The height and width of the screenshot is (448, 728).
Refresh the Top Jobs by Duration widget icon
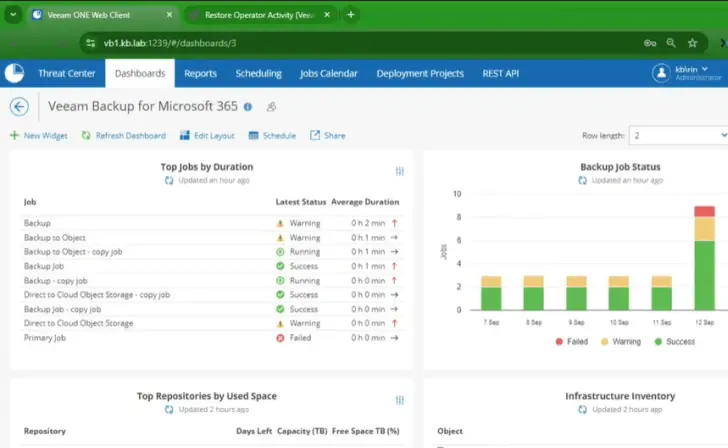pyautogui.click(x=169, y=181)
